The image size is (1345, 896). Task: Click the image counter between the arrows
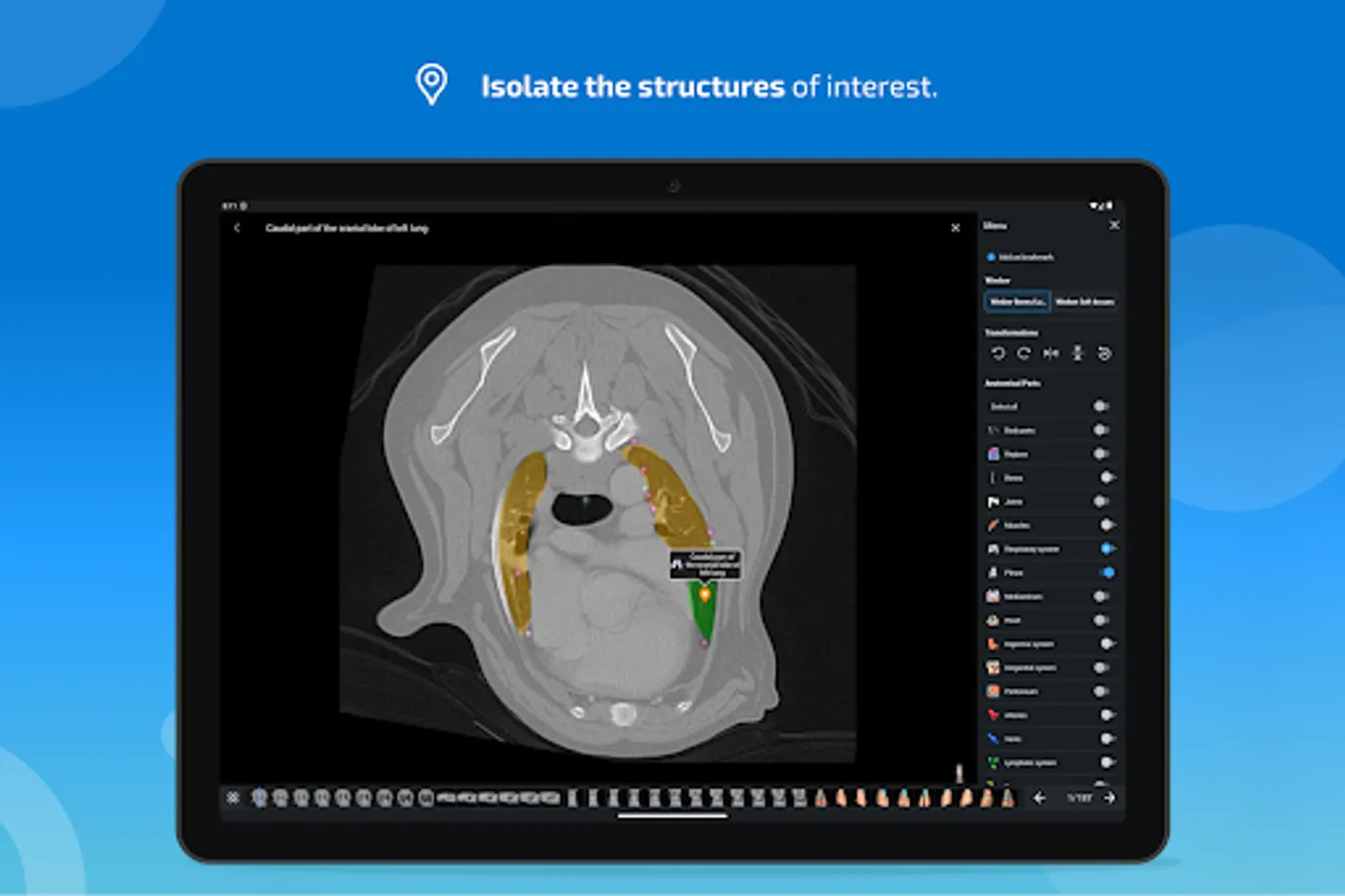[x=1079, y=798]
